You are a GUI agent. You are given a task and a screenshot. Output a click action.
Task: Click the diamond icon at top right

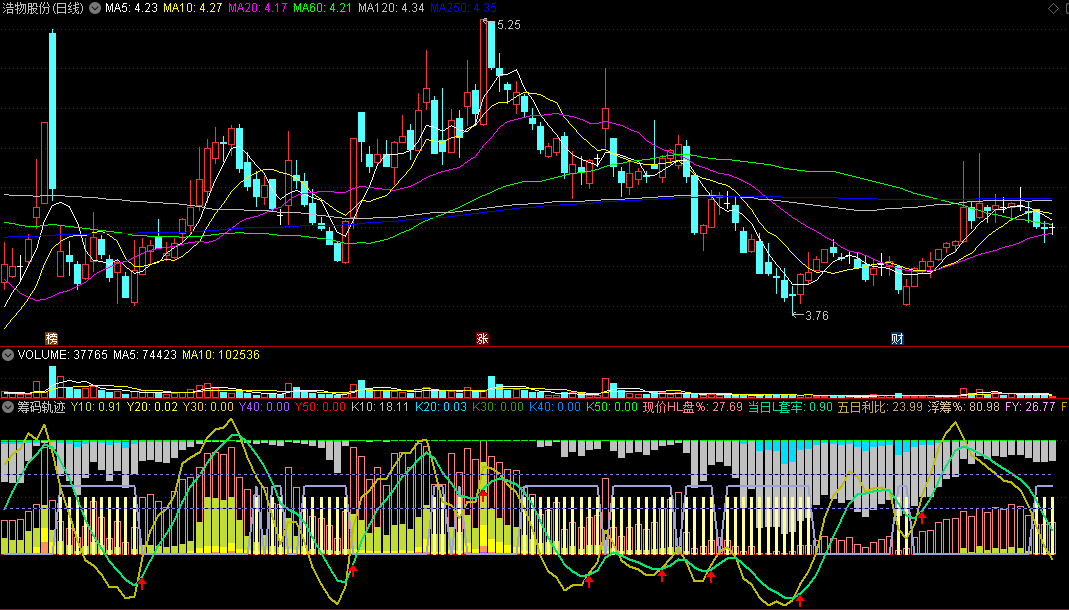pos(1053,8)
